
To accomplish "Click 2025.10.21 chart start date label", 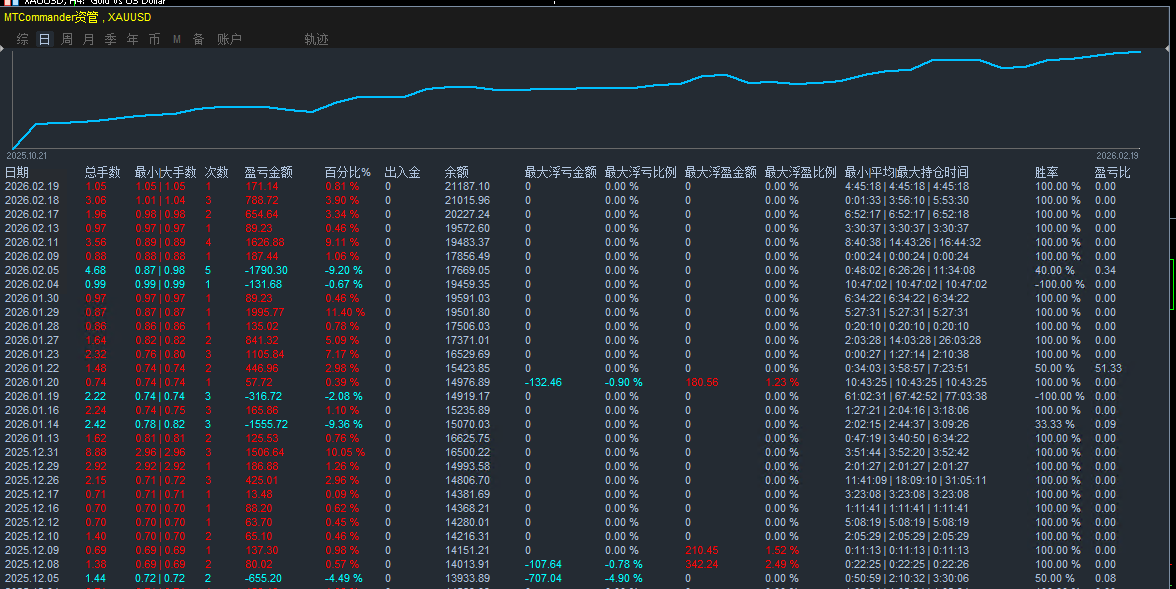I will [x=27, y=156].
